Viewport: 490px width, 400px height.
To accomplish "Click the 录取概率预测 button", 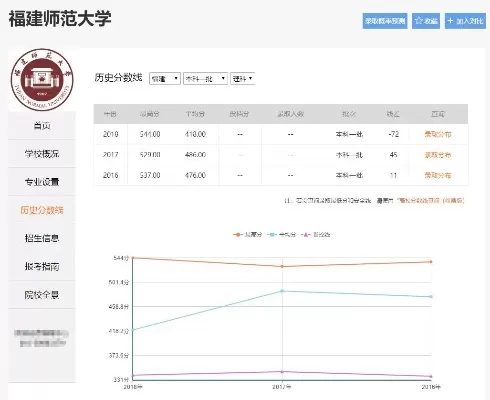I will coord(385,21).
